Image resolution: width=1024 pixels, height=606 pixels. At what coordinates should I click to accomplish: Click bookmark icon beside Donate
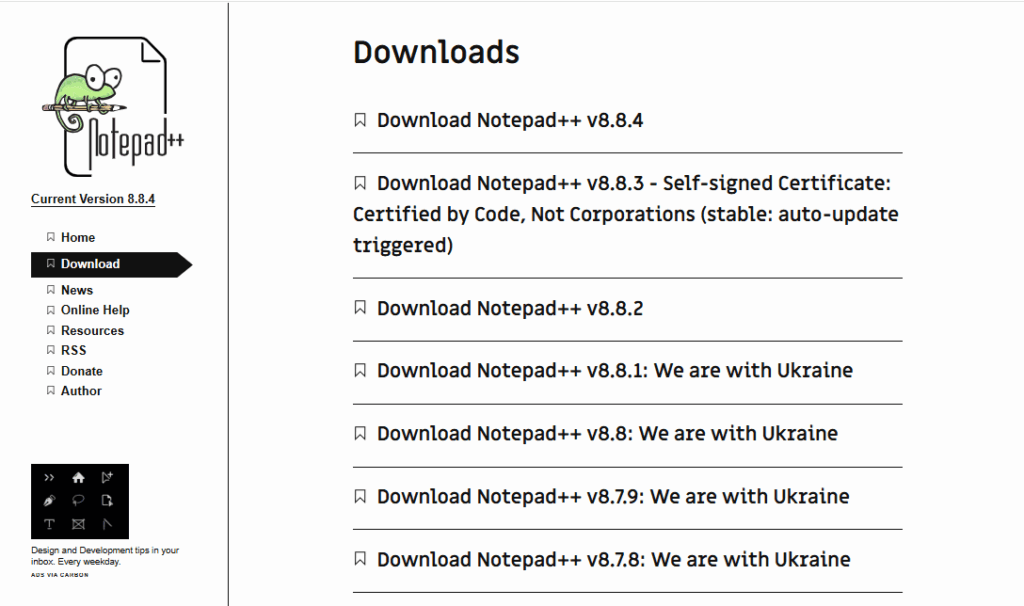point(50,371)
